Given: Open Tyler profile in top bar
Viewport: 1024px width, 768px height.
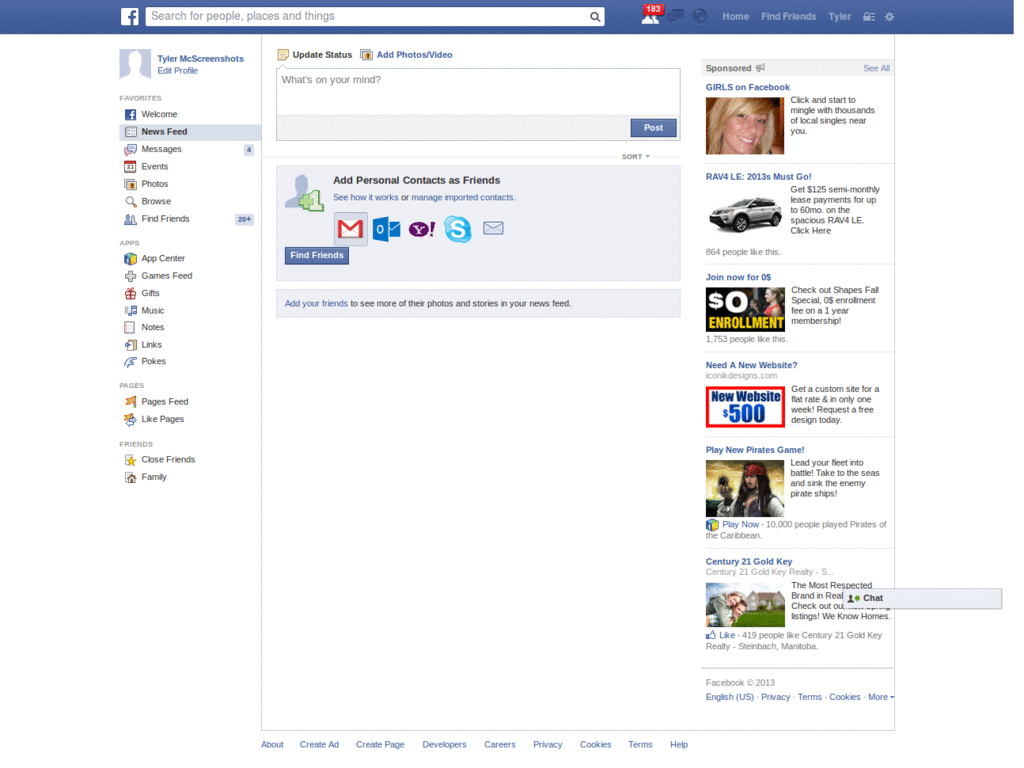Looking at the screenshot, I should 839,16.
